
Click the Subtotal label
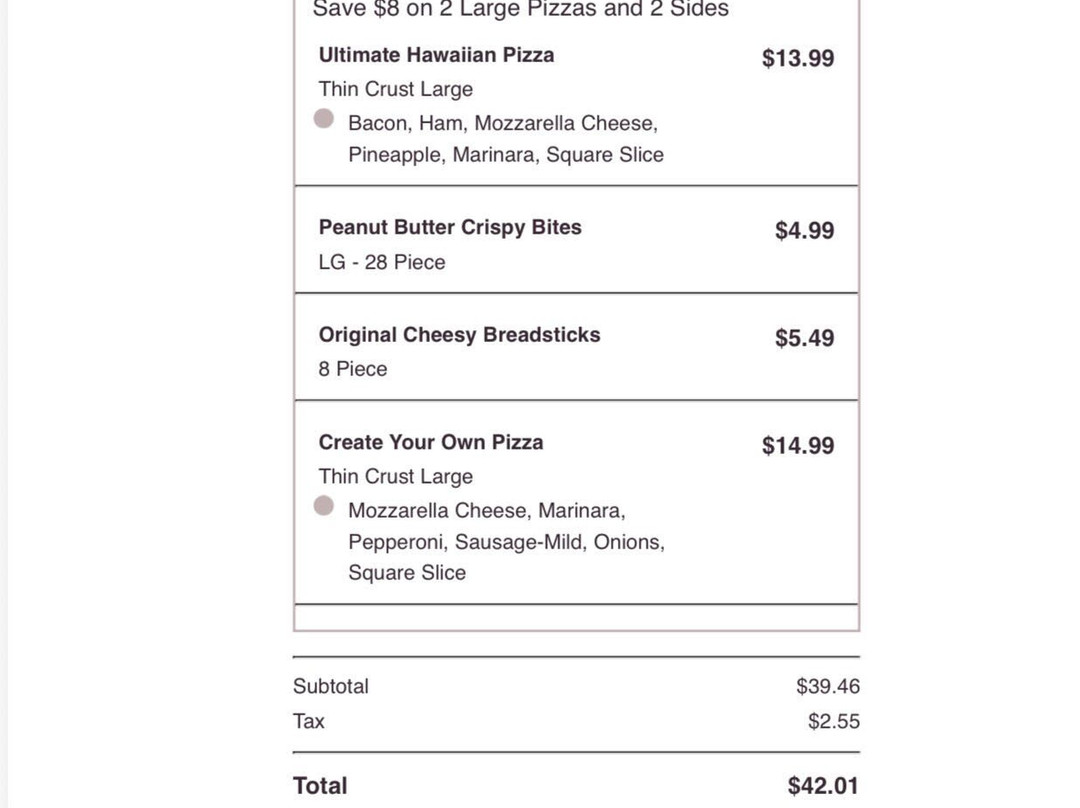[x=331, y=686]
